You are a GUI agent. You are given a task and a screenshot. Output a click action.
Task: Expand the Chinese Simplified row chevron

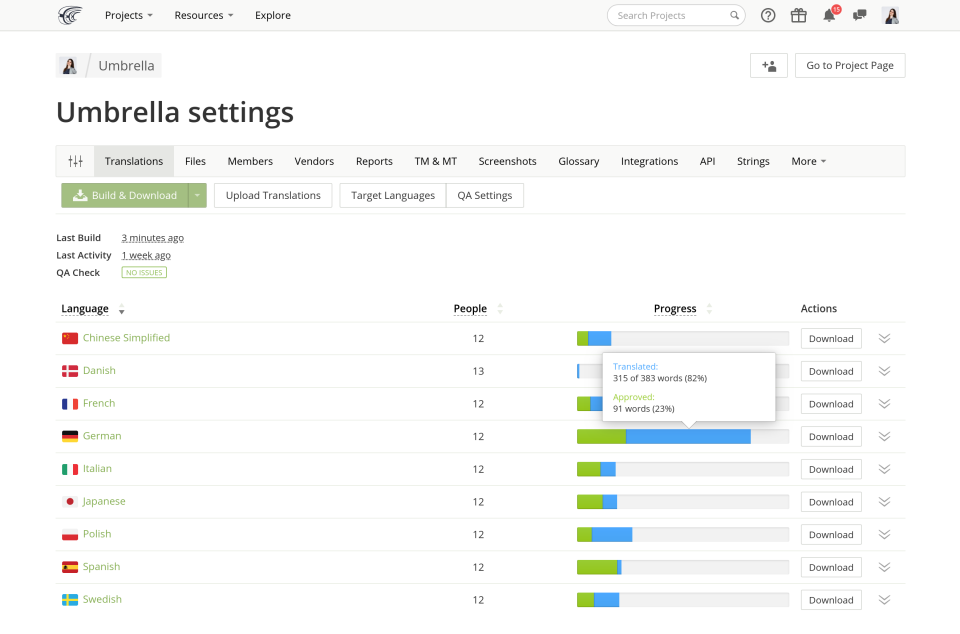884,338
